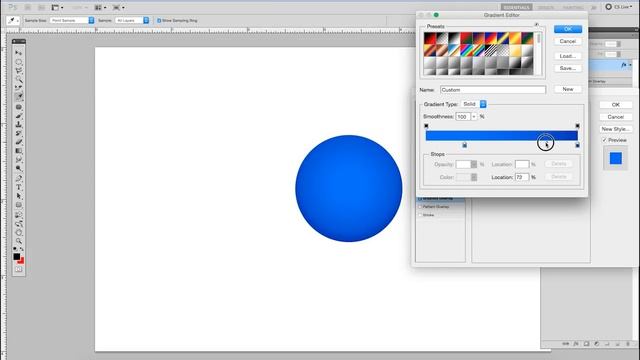
Task: Select the Clone Stamp tool
Action: tap(18, 124)
